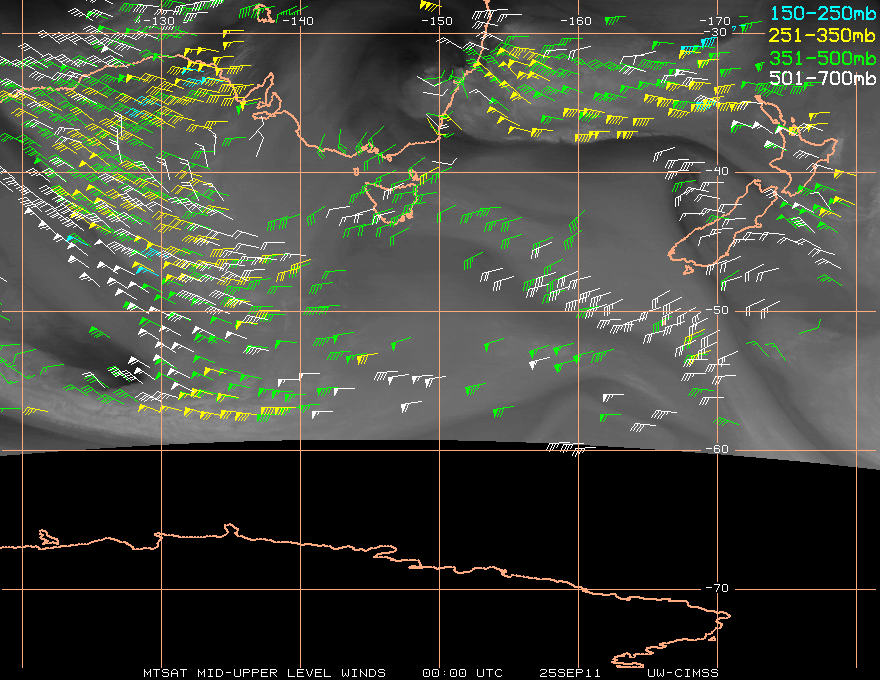Click the 25SEP11 date label
The height and width of the screenshot is (680, 880).
(x=570, y=673)
